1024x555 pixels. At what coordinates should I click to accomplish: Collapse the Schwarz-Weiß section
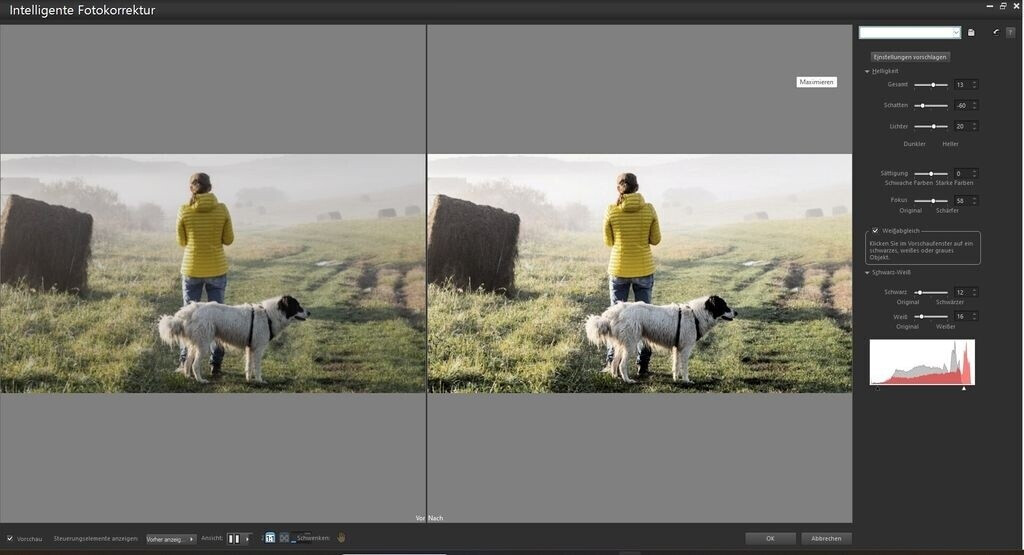867,272
